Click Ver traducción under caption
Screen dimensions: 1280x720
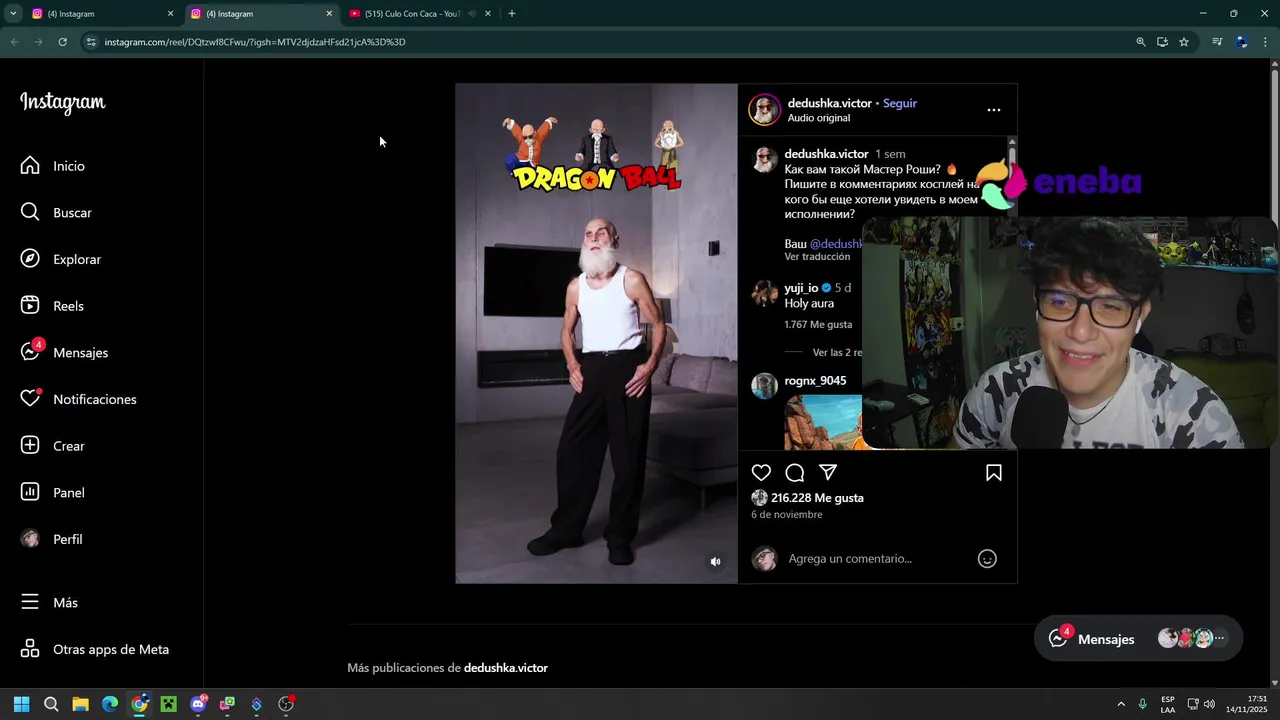pos(817,257)
